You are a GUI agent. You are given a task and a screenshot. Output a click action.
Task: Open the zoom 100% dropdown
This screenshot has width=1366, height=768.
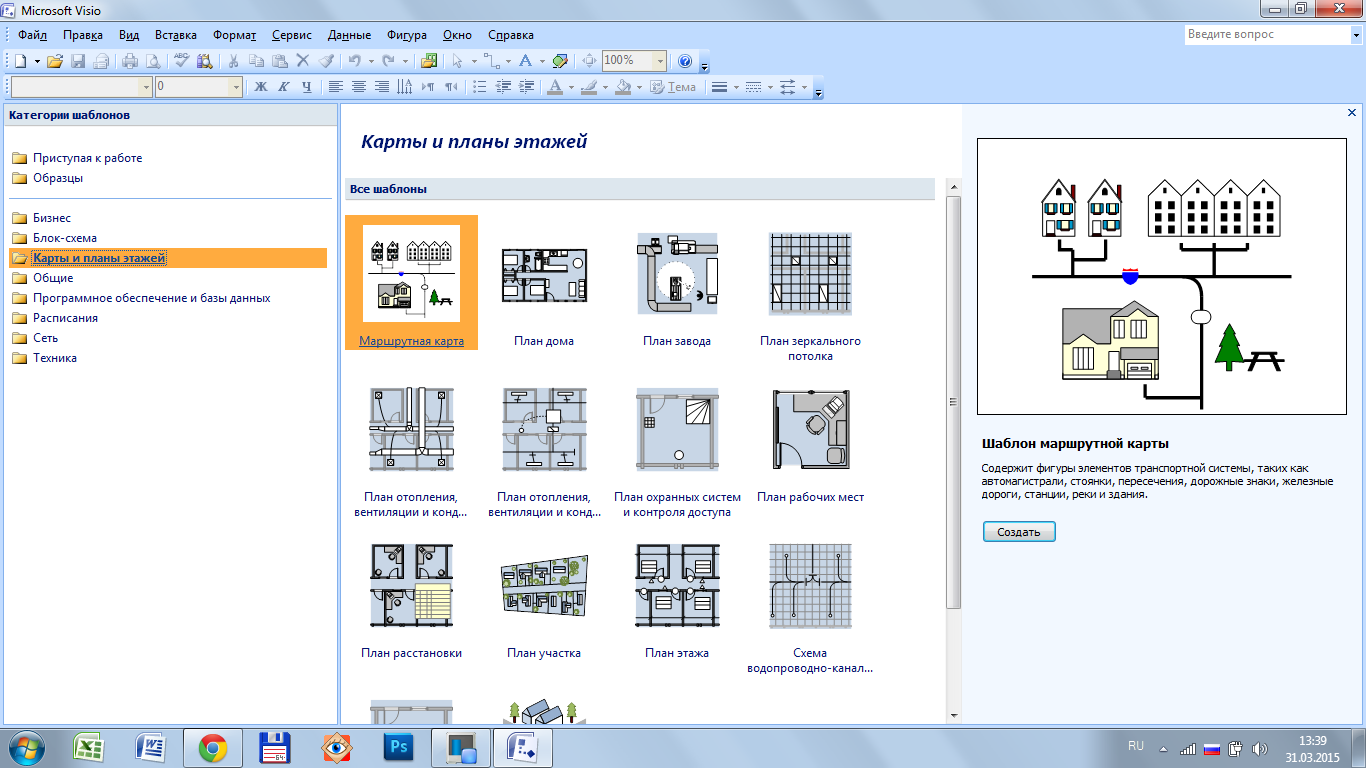(x=660, y=61)
